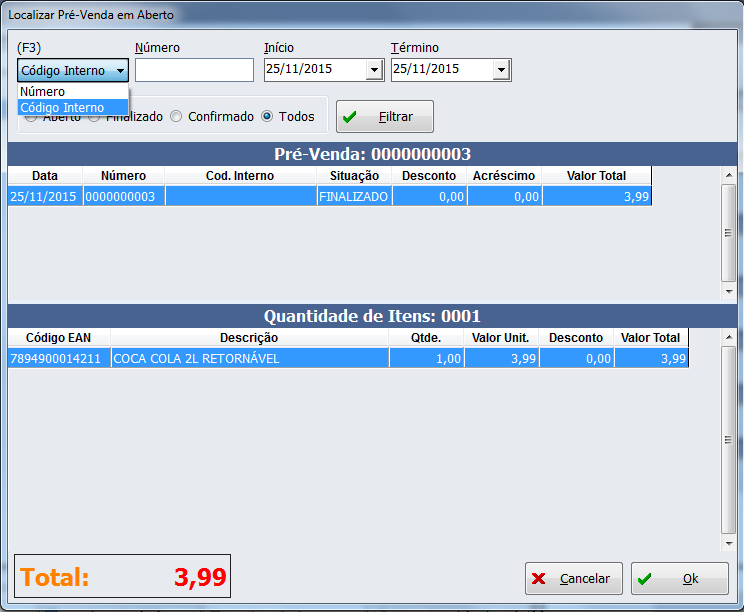Collapse the Código Interno combo box
Image resolution: width=744 pixels, height=612 pixels.
coord(120,71)
